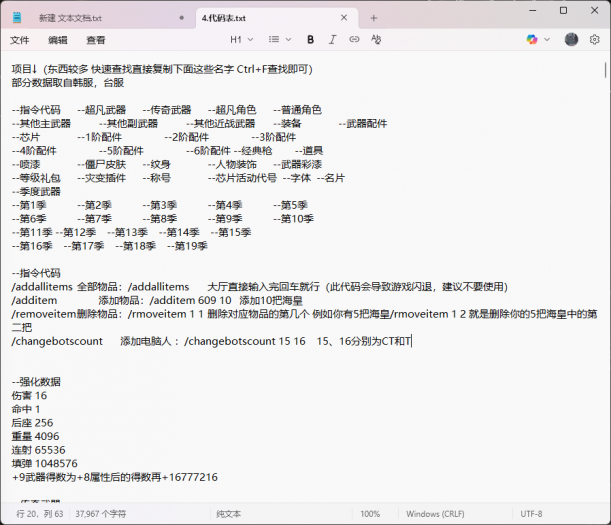
Task: Click the text --武器配件
Action: [363, 124]
